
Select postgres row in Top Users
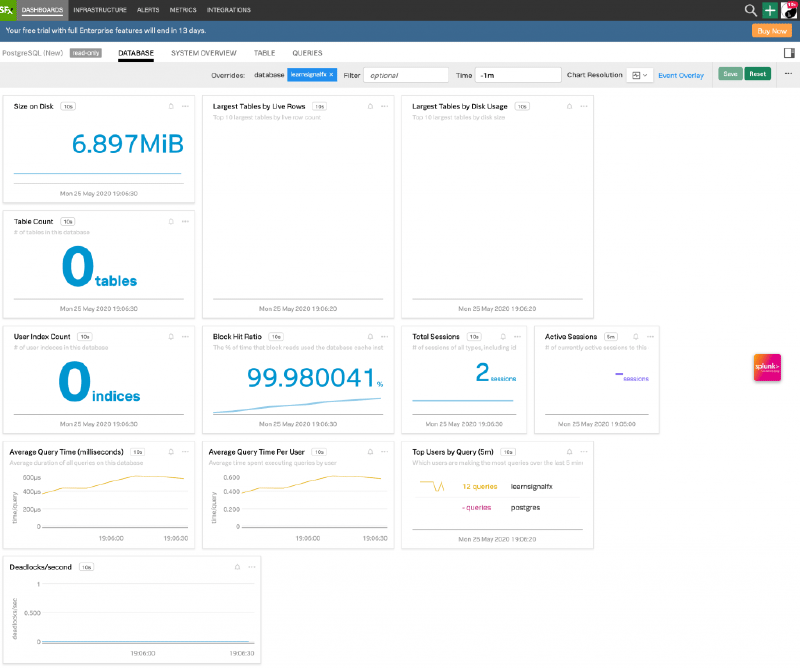(497, 507)
